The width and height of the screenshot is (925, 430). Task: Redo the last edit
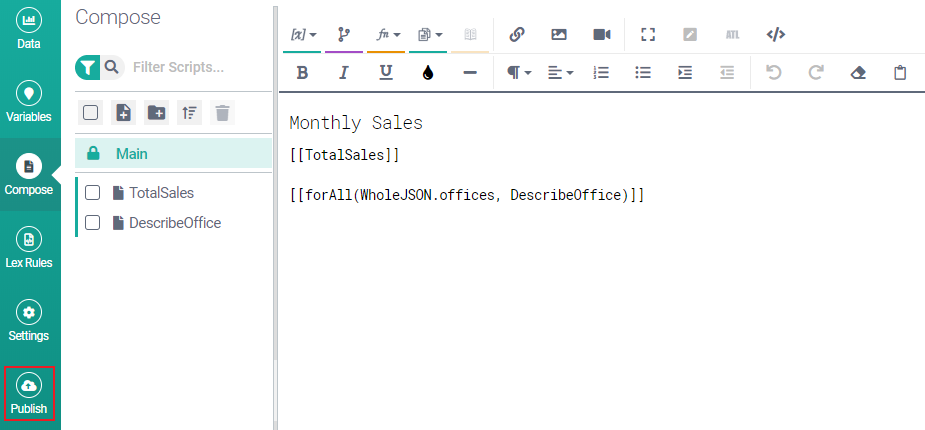tap(815, 73)
